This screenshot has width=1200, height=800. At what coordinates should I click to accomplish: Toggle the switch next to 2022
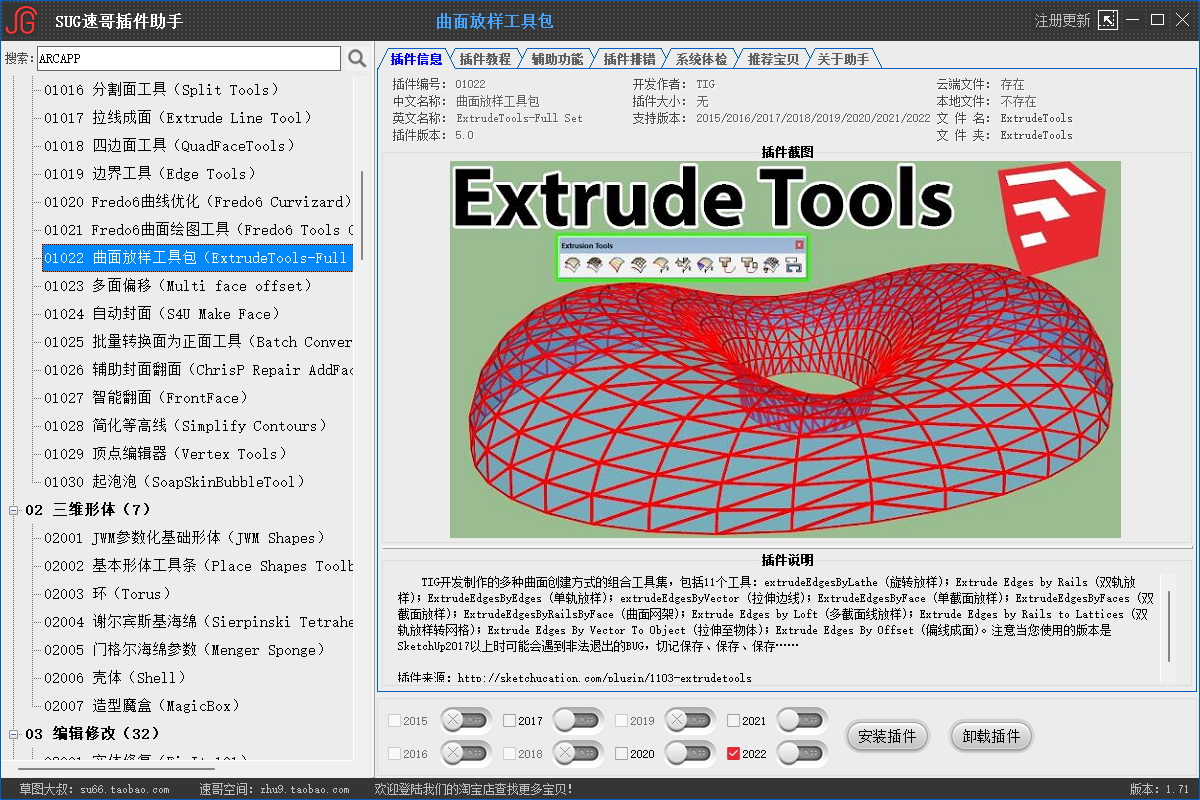tap(803, 753)
